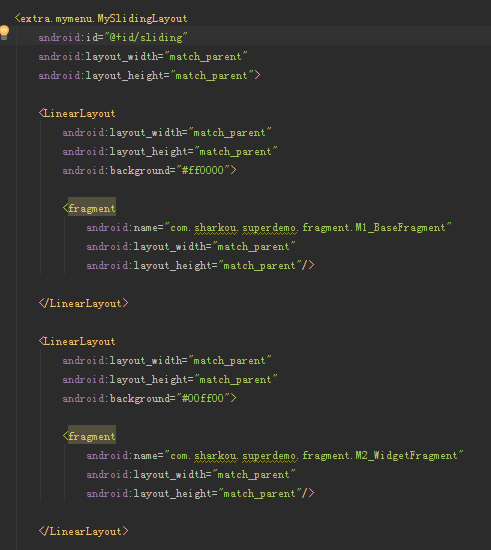Click the first opening LinearLayout tag
Screen dimensions: 491x550
pos(77,113)
